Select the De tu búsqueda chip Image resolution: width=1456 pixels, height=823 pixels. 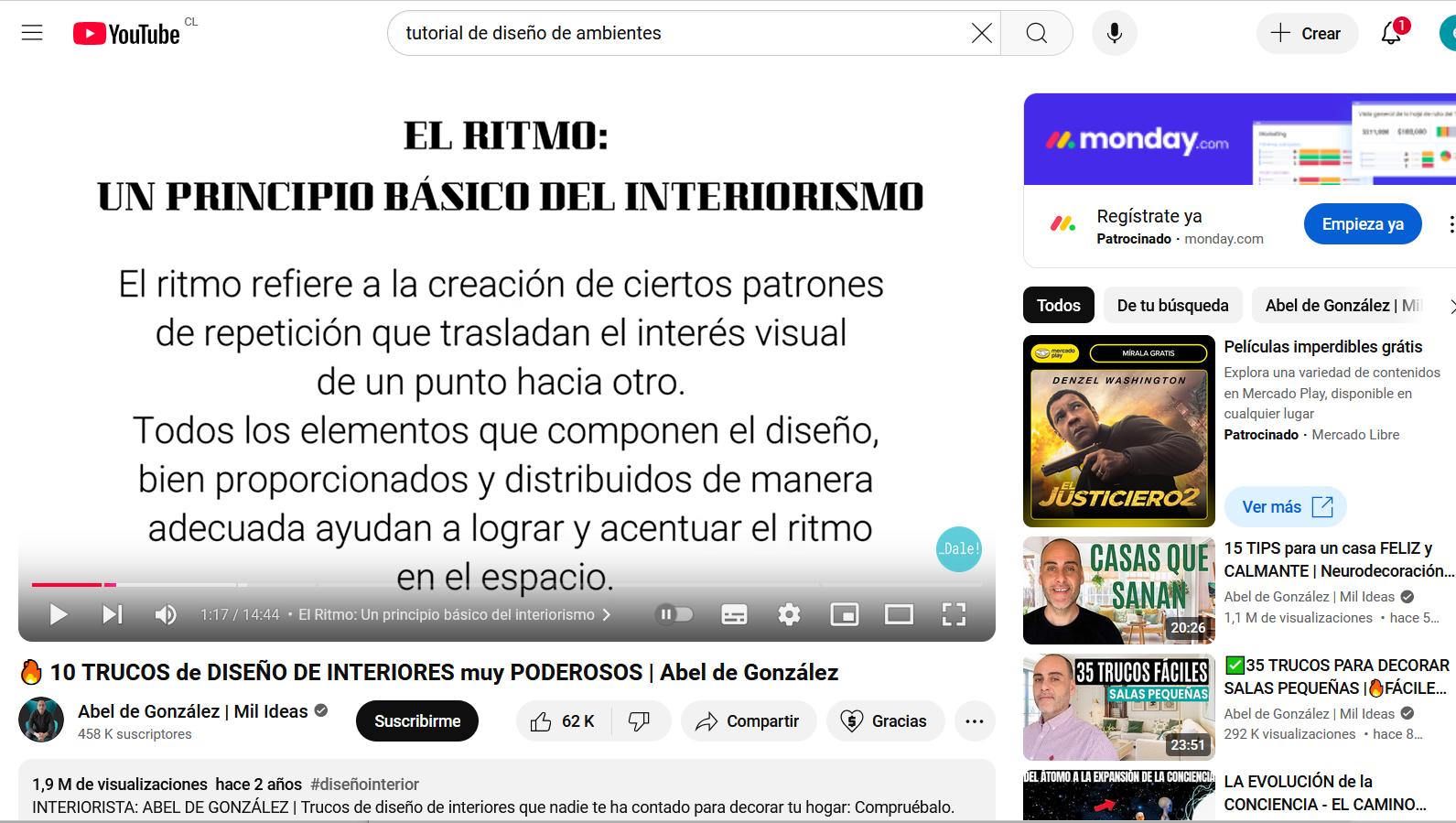(1172, 306)
